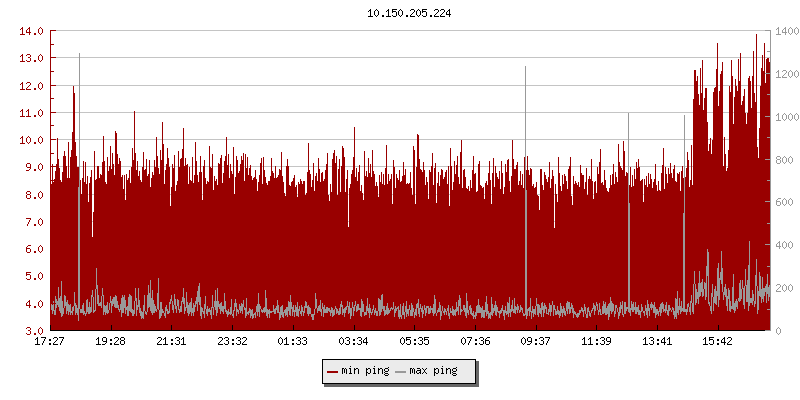Click the 05:35 time axis label
800x400 pixels.
414,342
